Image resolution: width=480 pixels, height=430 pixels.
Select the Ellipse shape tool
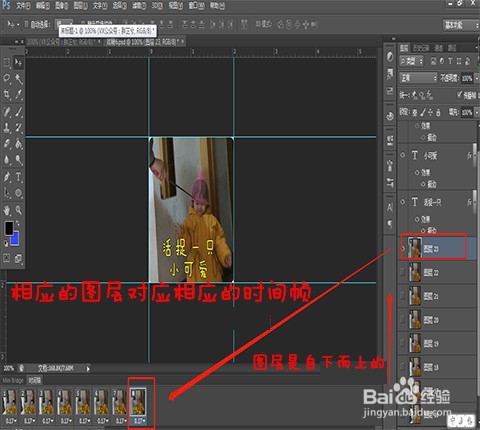click(18, 193)
